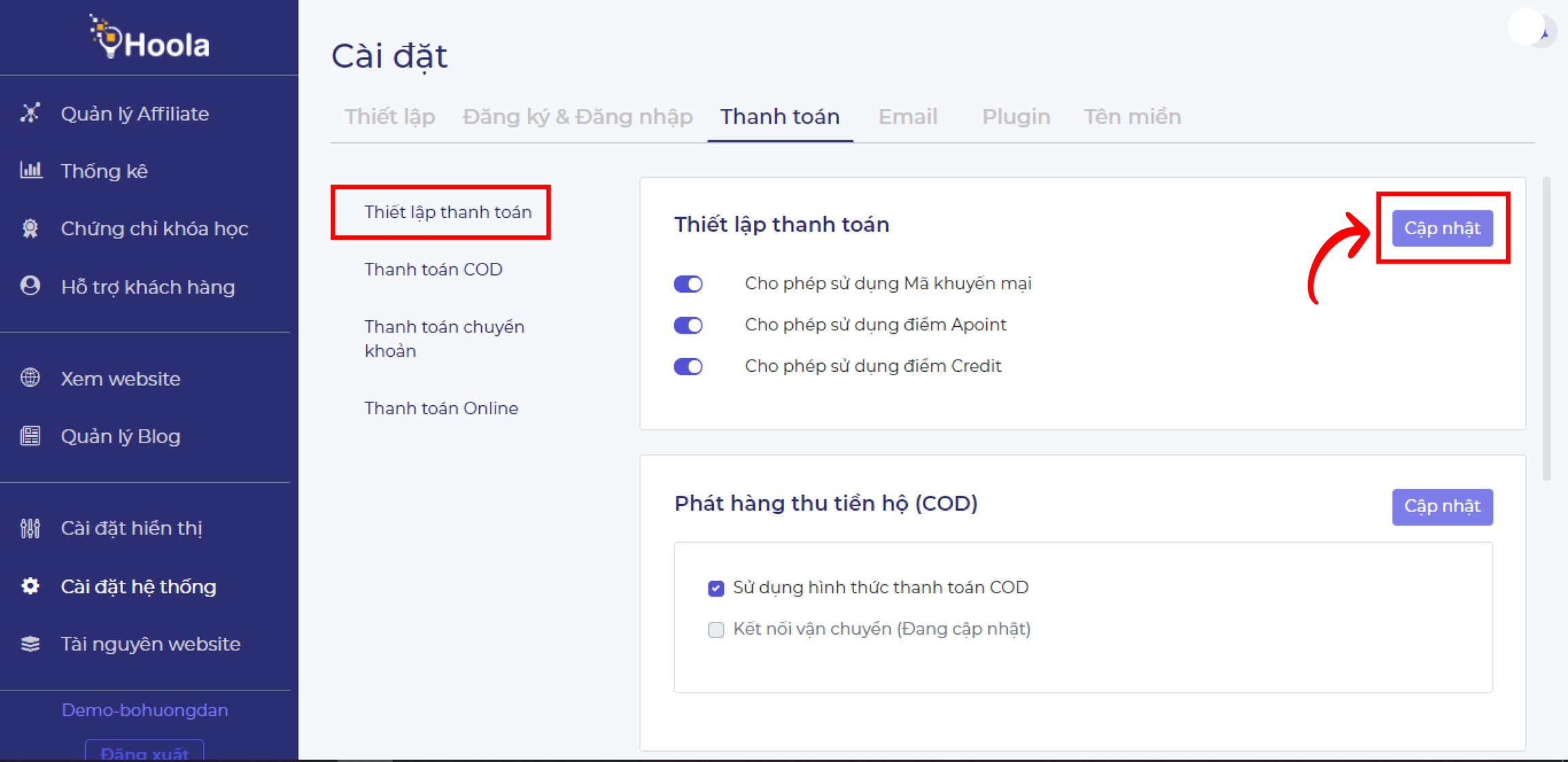Viewport: 1568px width, 762px height.
Task: Toggle the điểm Credit switch
Action: pyautogui.click(x=688, y=367)
